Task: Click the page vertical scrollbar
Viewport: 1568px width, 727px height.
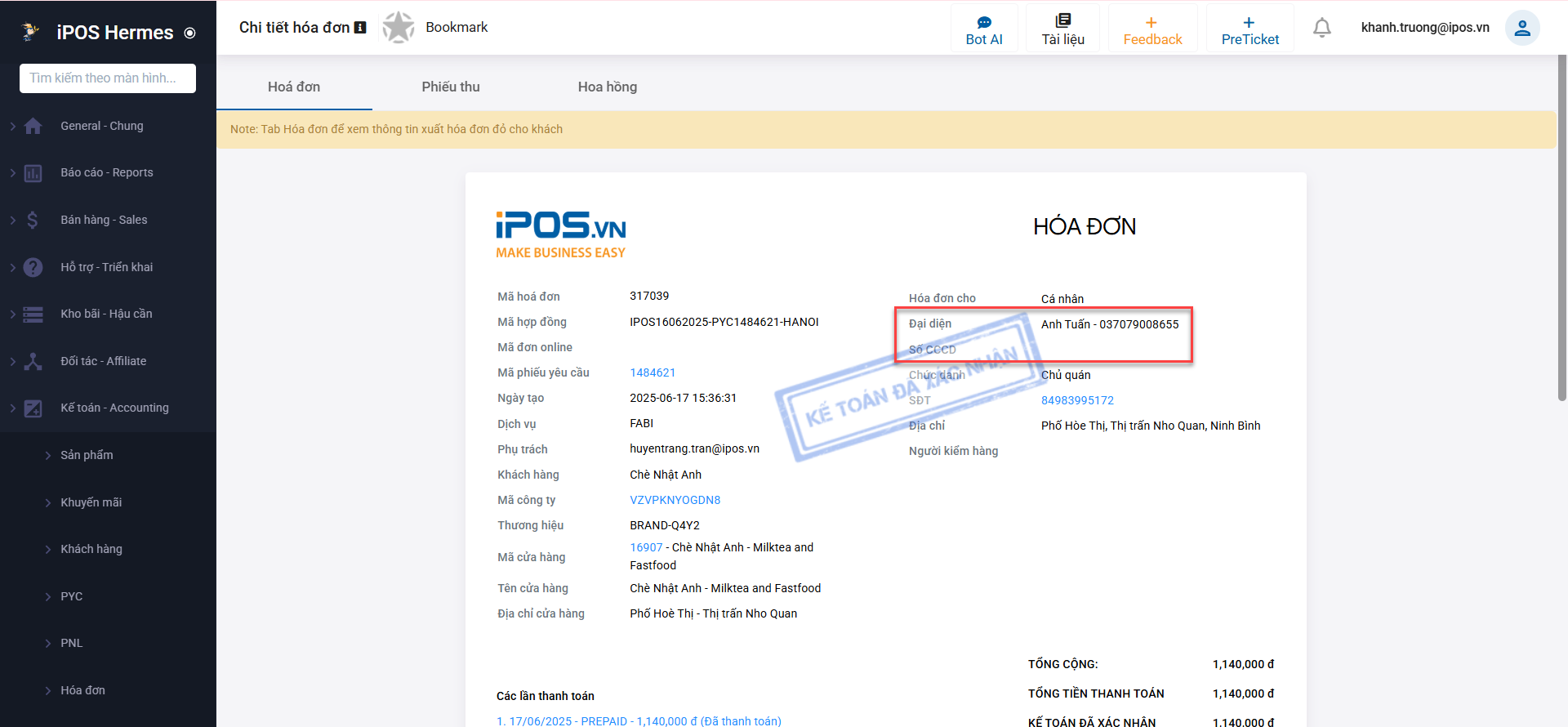Action: 1562,229
